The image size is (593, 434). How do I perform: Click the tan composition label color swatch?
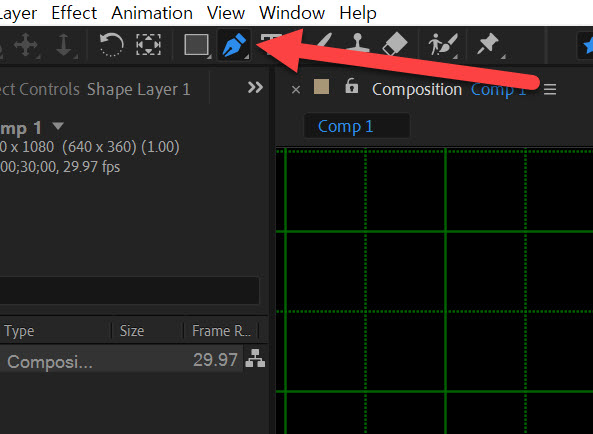click(321, 87)
